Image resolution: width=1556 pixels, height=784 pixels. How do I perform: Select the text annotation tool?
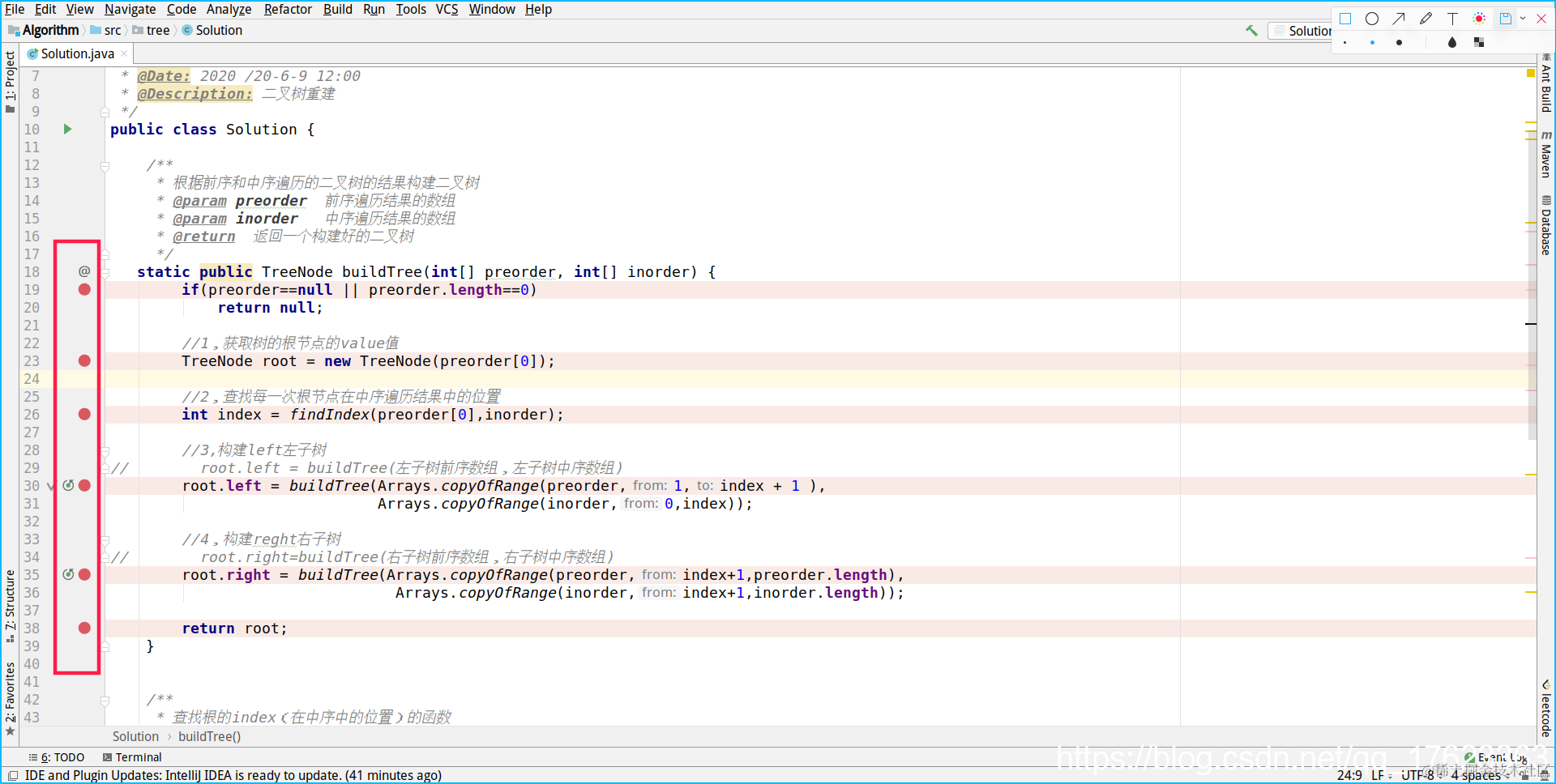click(x=1452, y=19)
